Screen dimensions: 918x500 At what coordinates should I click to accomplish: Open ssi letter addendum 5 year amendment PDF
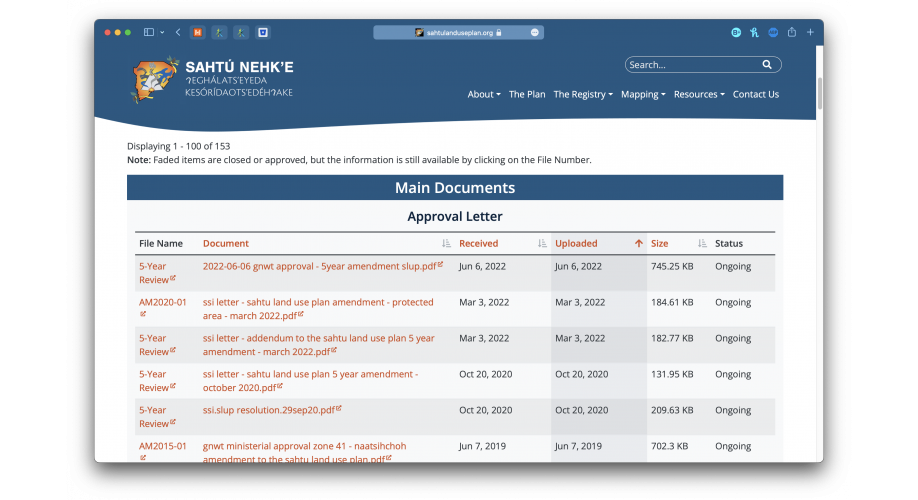pos(318,345)
